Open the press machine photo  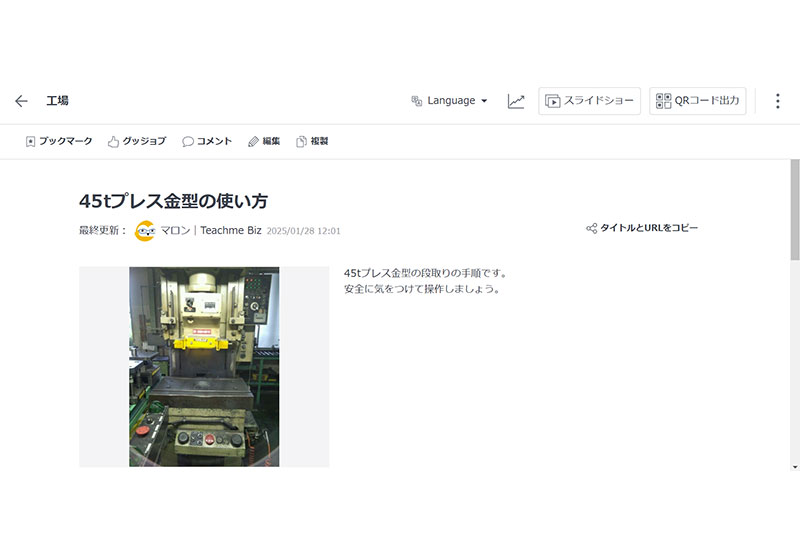click(204, 366)
